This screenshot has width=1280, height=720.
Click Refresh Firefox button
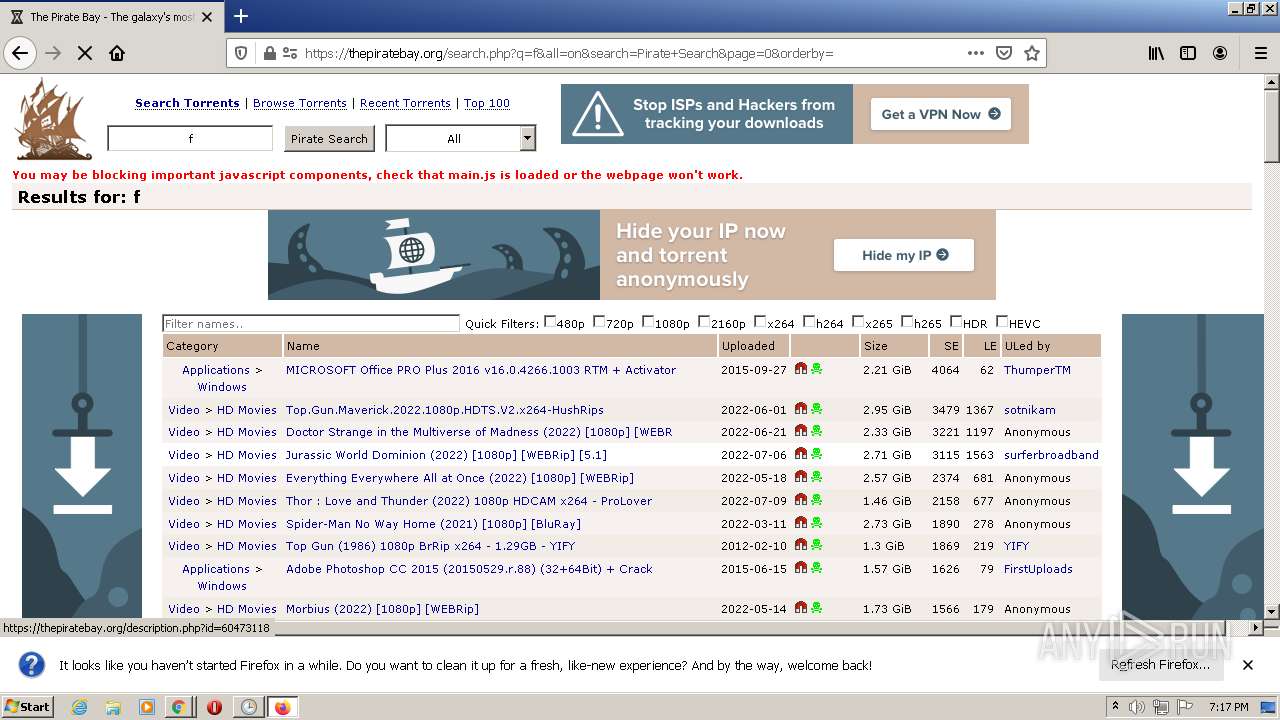tap(1160, 665)
